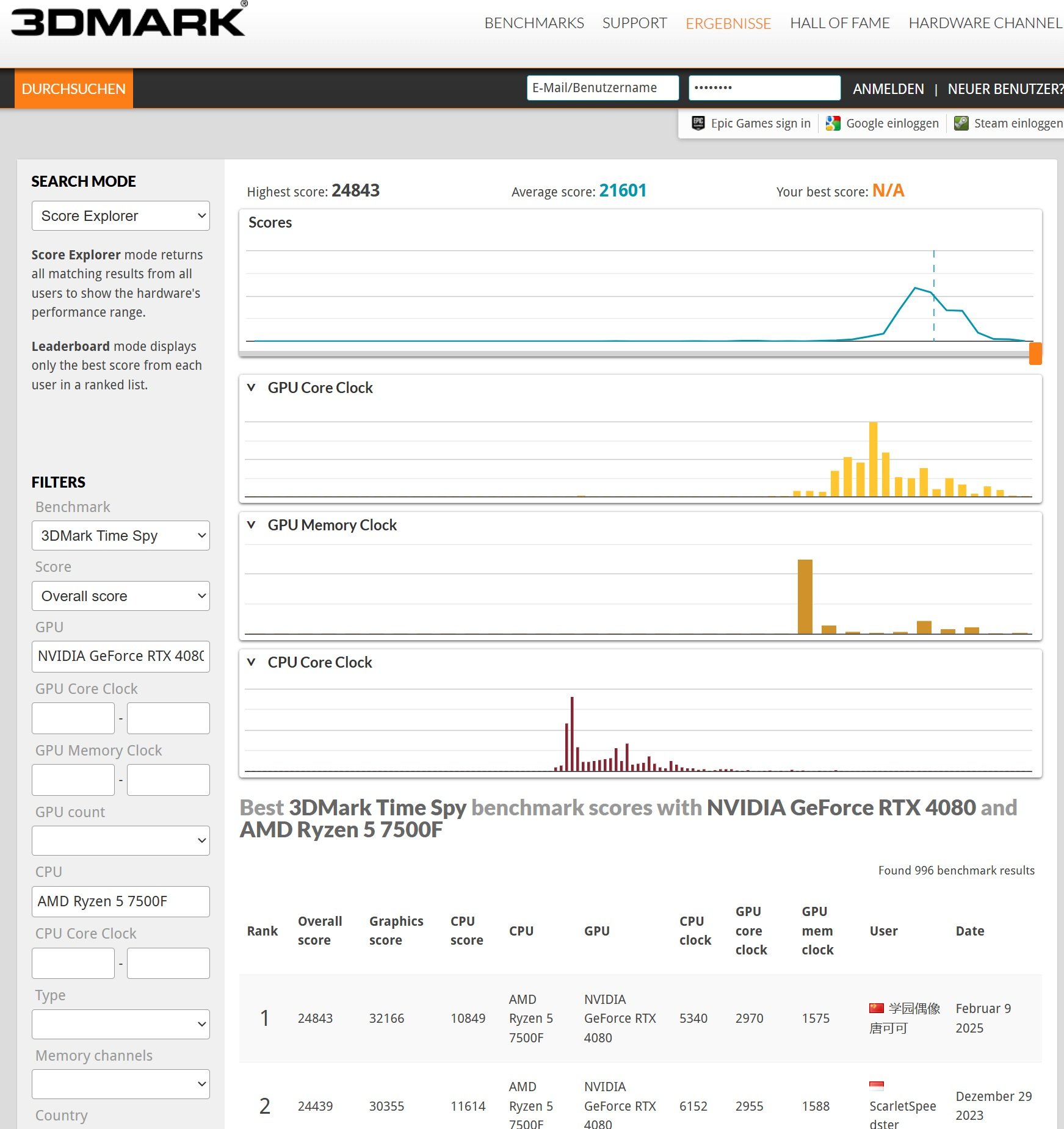Go to the Ergebnisse section
The height and width of the screenshot is (1129, 1064).
click(728, 23)
